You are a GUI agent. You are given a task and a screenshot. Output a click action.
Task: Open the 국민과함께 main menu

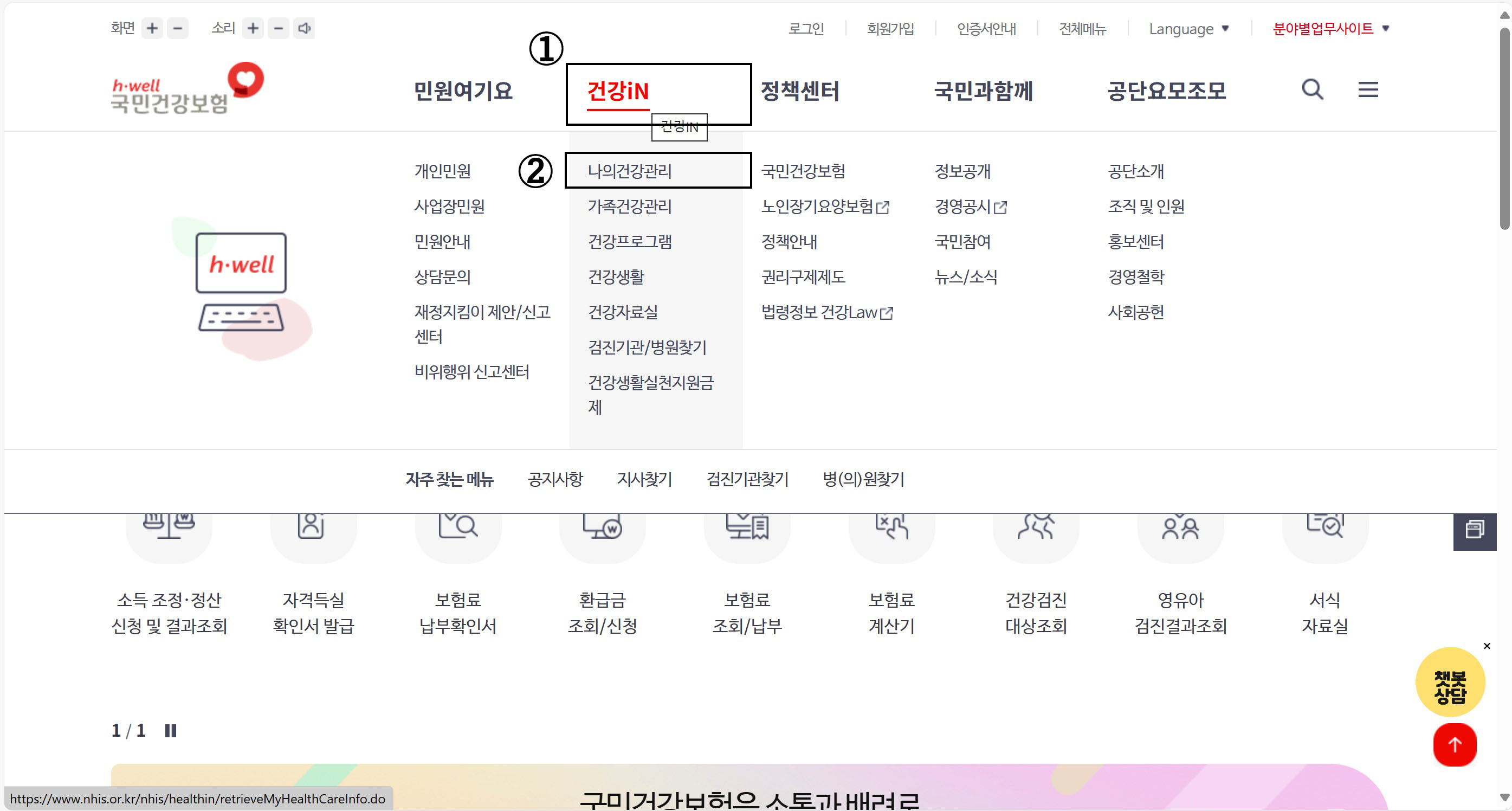tap(983, 91)
